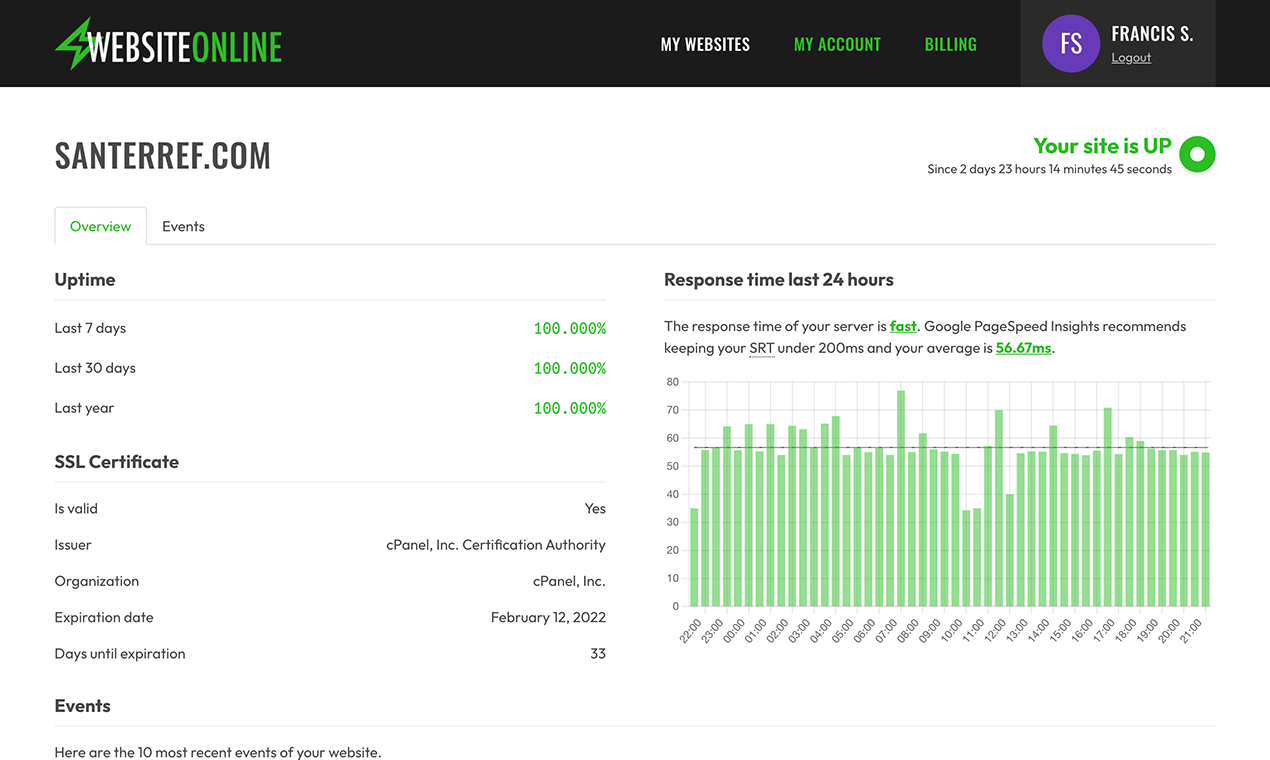Click the first chart bar at 22:00
This screenshot has width=1270, height=760.
tap(694, 557)
